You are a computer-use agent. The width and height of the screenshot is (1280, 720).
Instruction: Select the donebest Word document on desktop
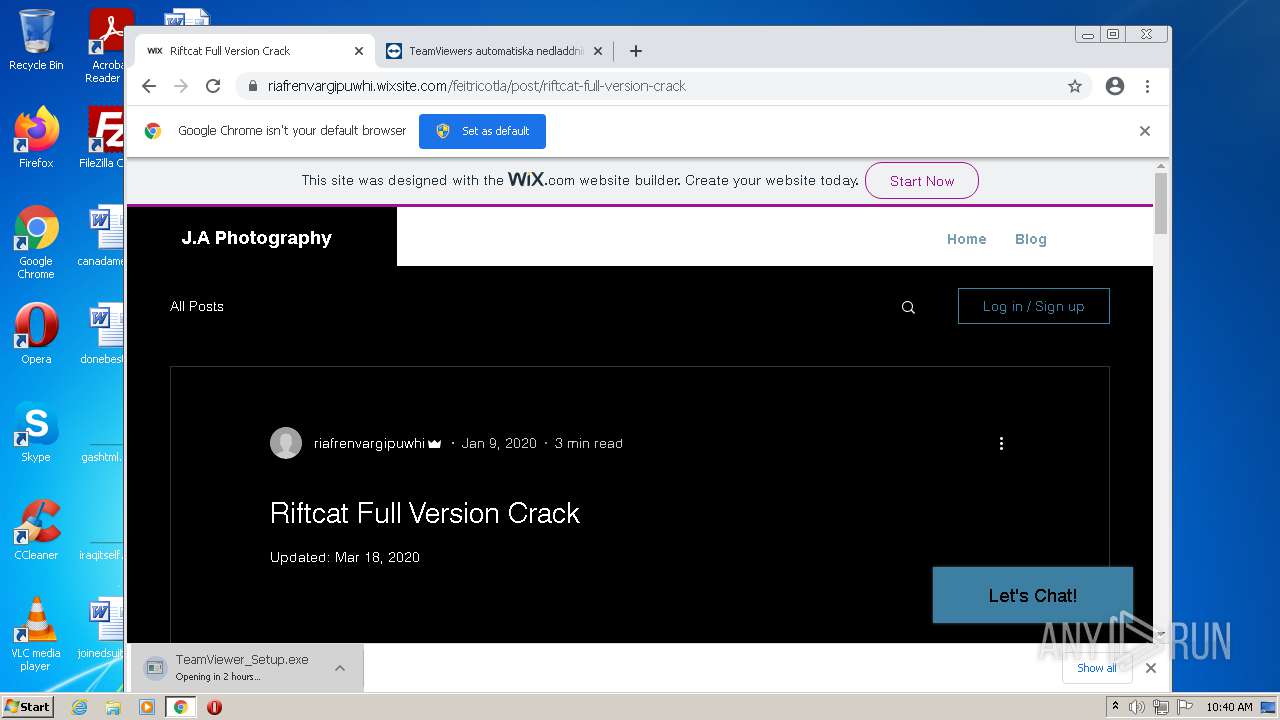pyautogui.click(x=104, y=334)
